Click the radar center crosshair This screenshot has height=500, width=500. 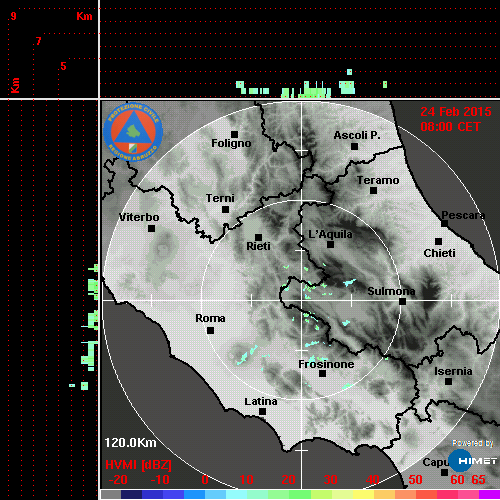point(302,300)
